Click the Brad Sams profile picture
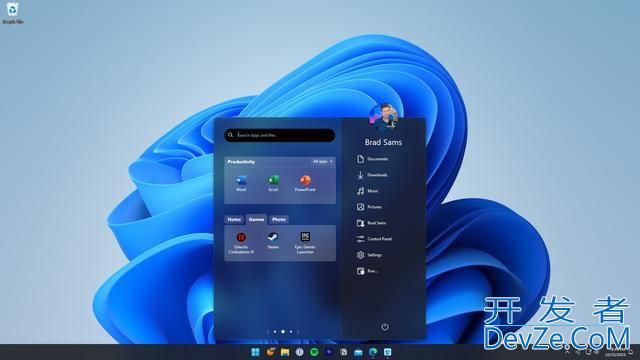The image size is (640, 360). pos(384,117)
